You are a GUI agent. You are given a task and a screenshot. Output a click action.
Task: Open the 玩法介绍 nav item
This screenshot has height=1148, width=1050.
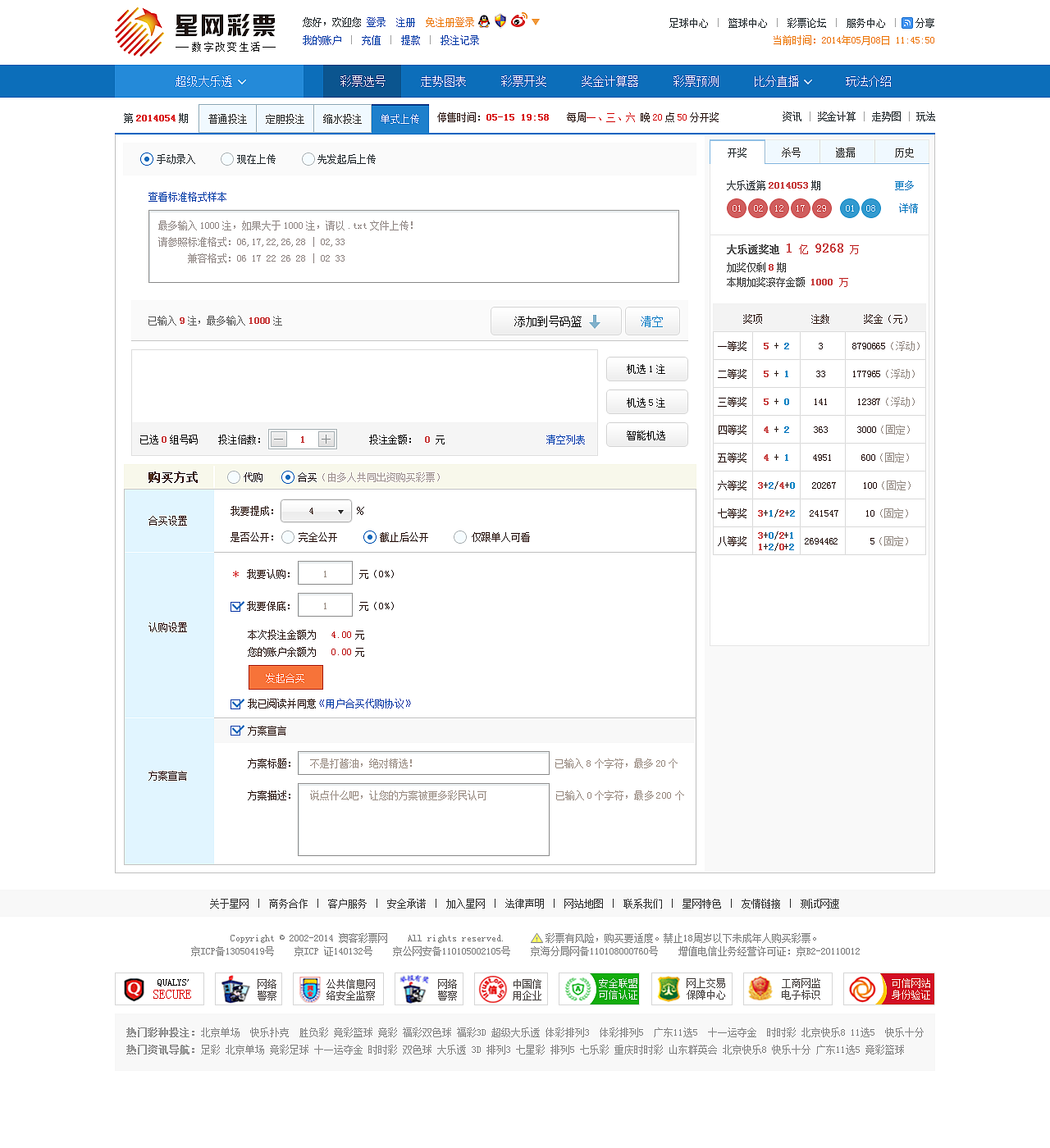869,81
